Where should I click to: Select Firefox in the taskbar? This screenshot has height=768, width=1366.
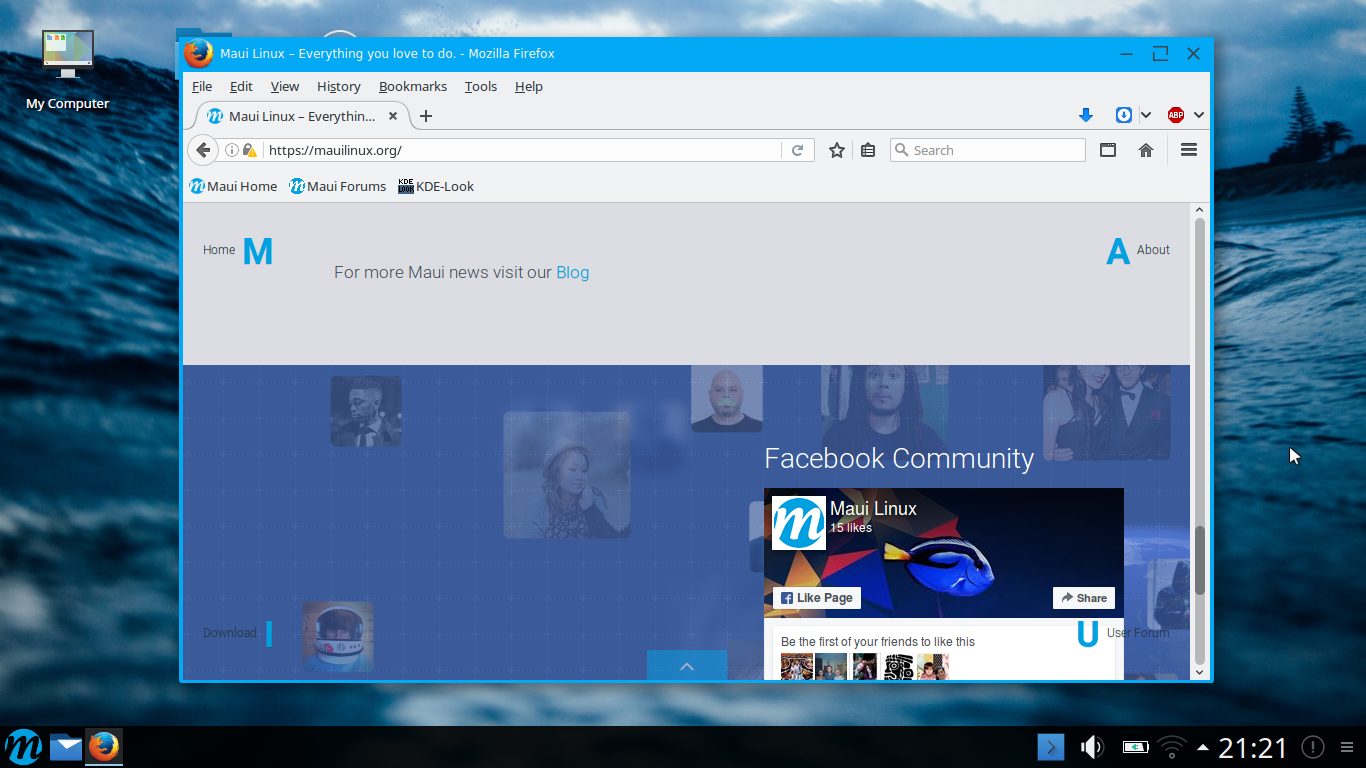pos(104,747)
